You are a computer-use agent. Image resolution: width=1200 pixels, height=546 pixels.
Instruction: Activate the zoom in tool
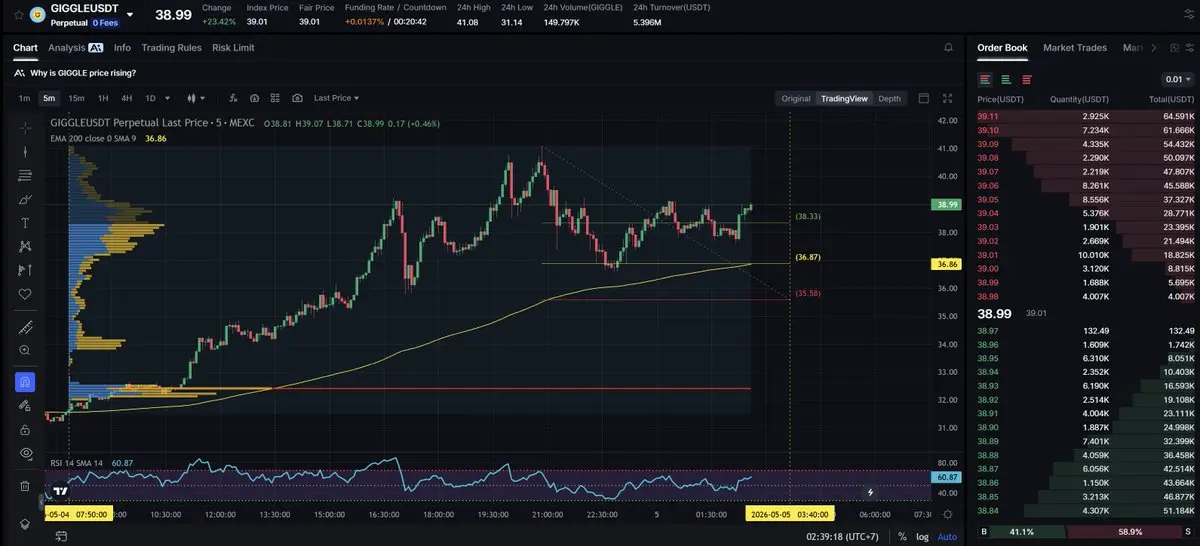(x=26, y=350)
